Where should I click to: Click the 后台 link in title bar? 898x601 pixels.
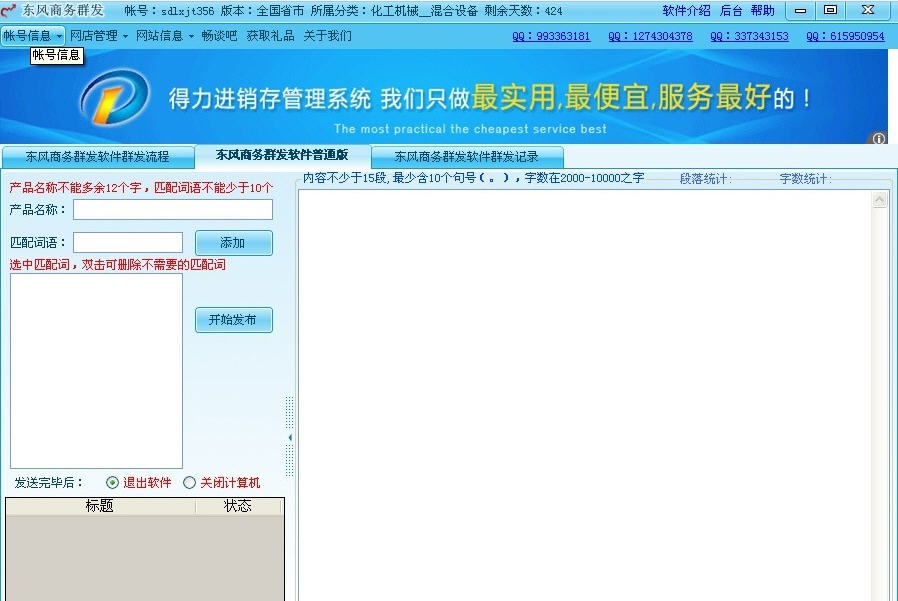(731, 10)
